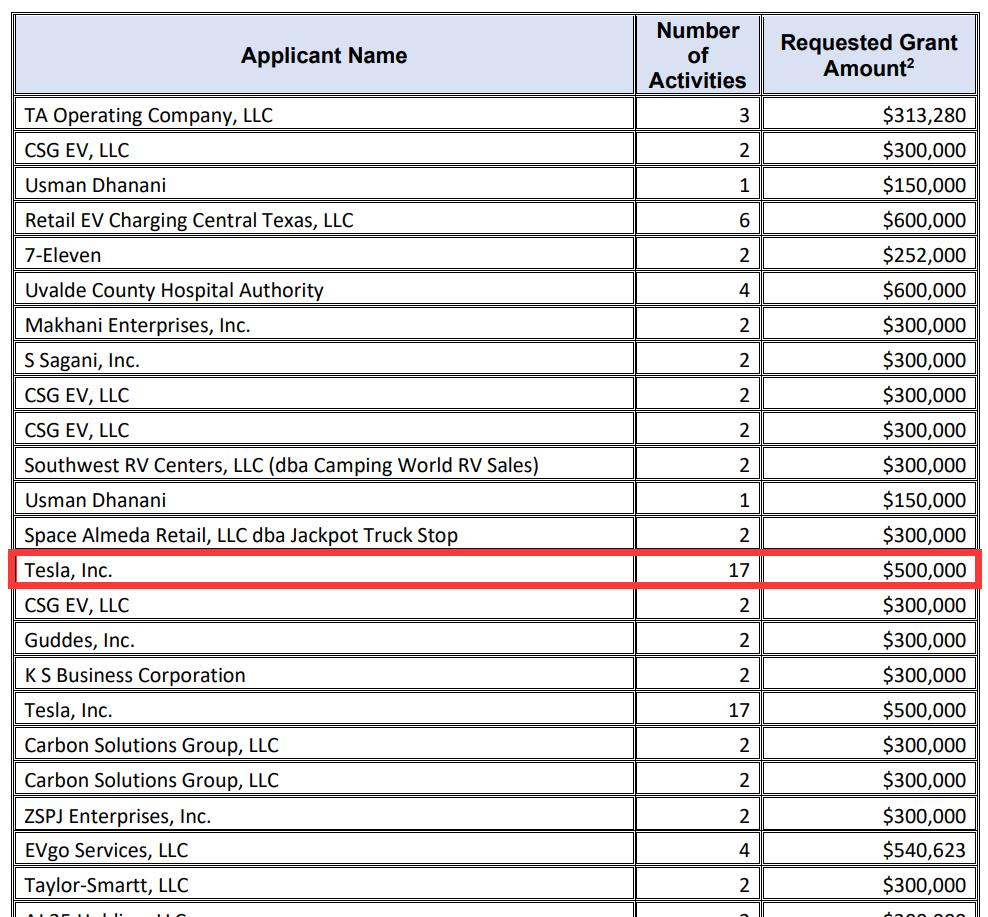Viewport: 988px width, 917px height.
Task: Click the 2 in the Space Almeda row
Action: click(698, 535)
